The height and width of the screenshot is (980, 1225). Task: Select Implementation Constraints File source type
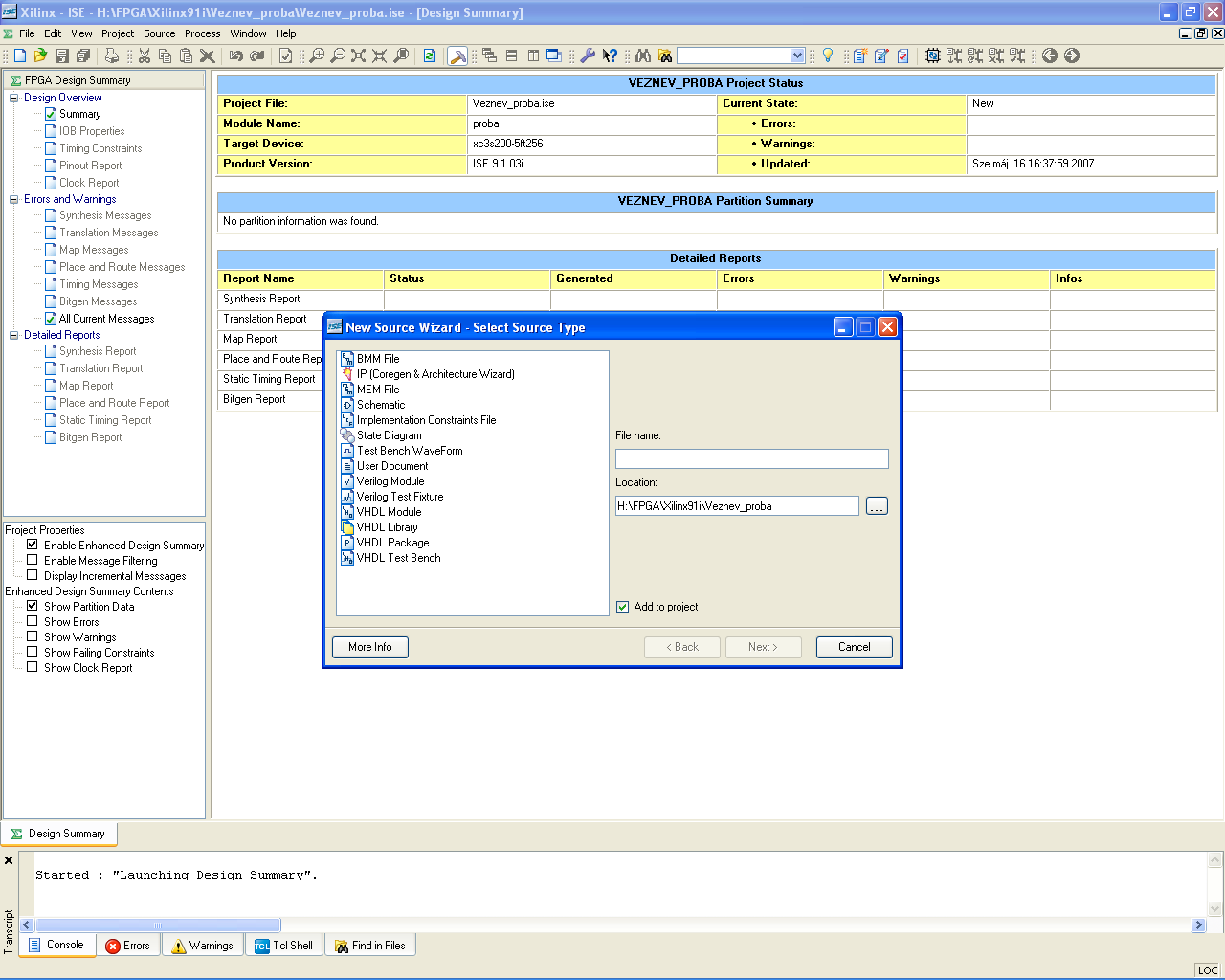pyautogui.click(x=426, y=420)
